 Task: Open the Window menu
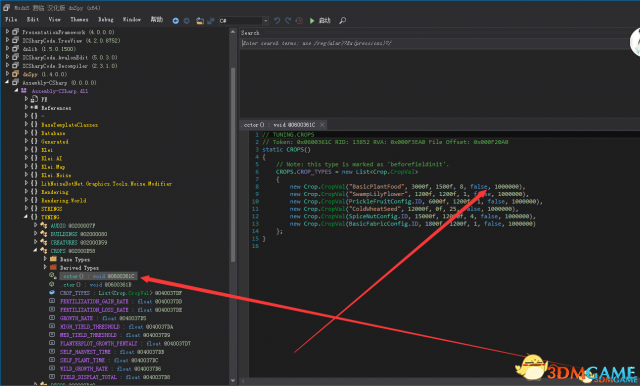[x=131, y=20]
